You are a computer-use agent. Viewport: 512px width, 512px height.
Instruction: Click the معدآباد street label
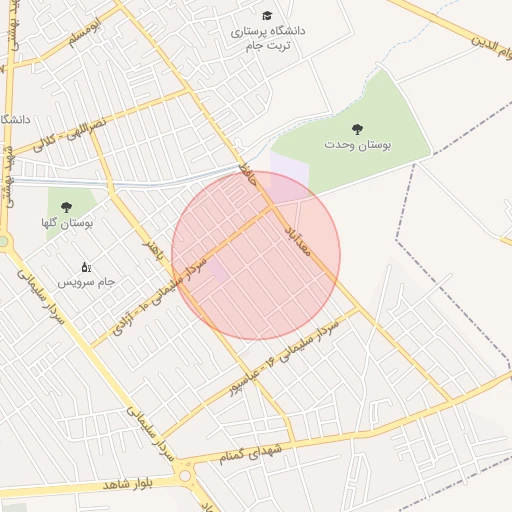click(298, 242)
